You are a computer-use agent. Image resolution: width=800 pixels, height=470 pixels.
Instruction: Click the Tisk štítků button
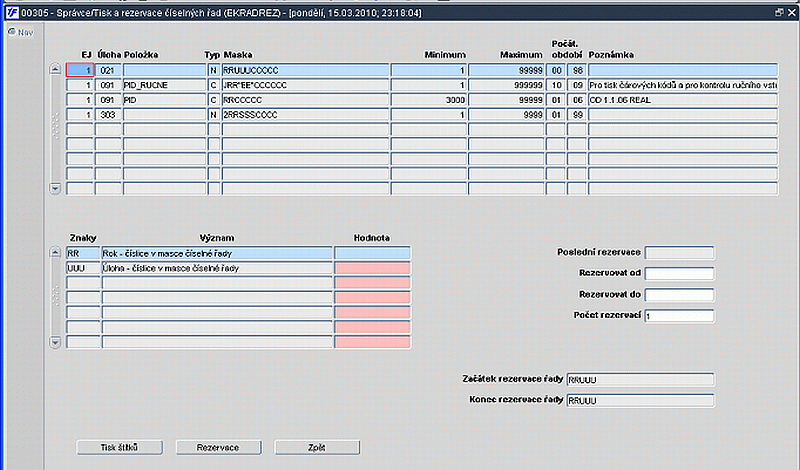tap(119, 448)
